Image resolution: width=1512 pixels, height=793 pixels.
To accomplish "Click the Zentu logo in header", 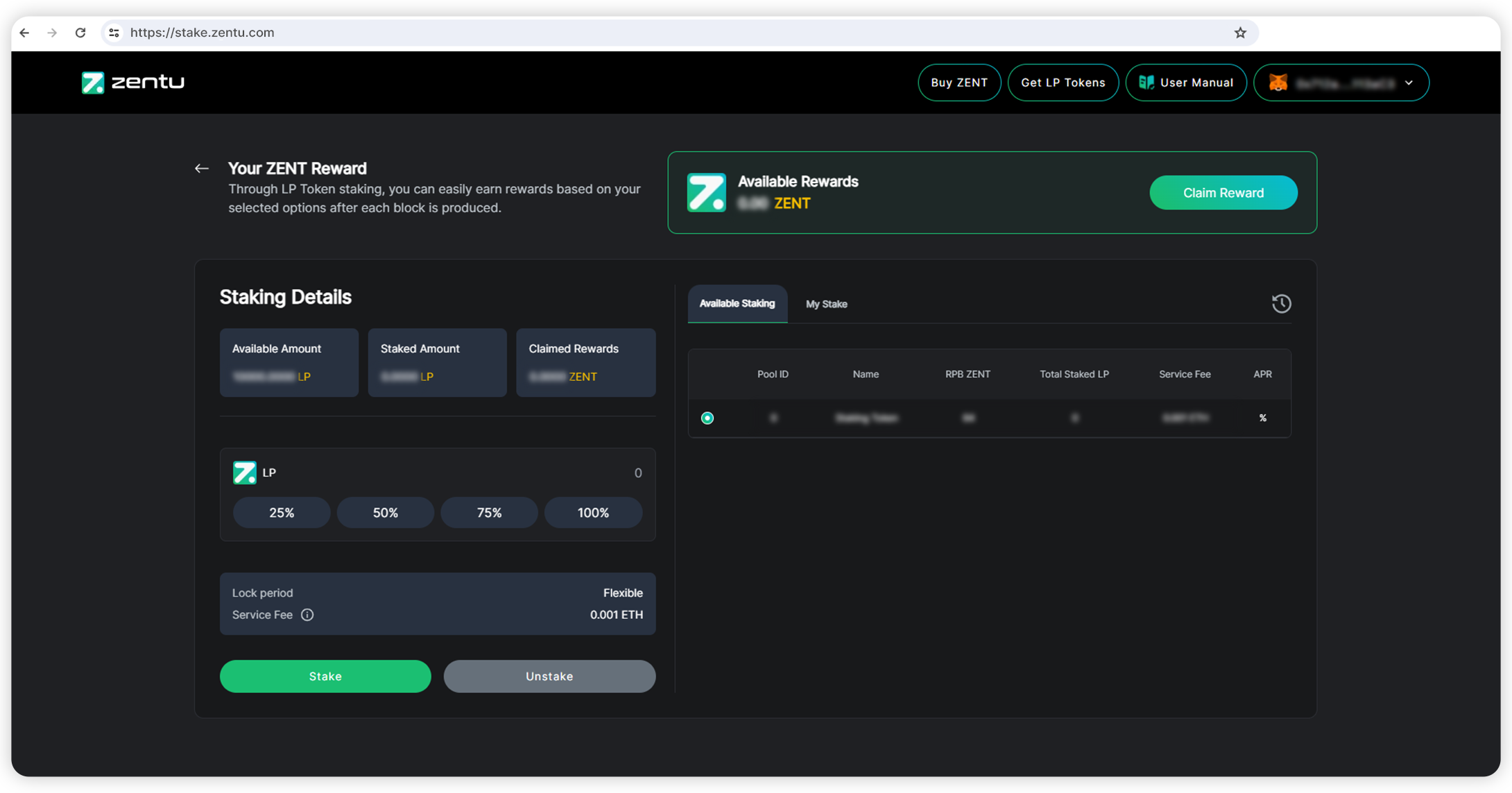I will [132, 83].
